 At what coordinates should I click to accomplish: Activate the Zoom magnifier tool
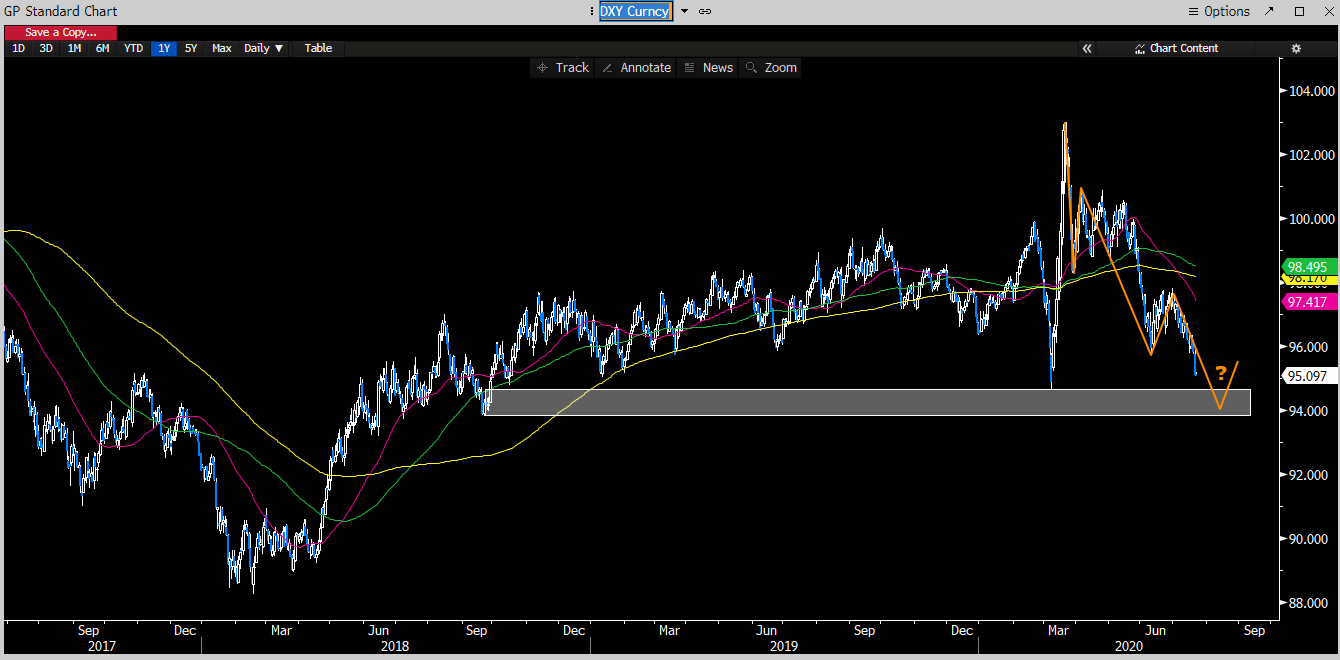[x=771, y=67]
